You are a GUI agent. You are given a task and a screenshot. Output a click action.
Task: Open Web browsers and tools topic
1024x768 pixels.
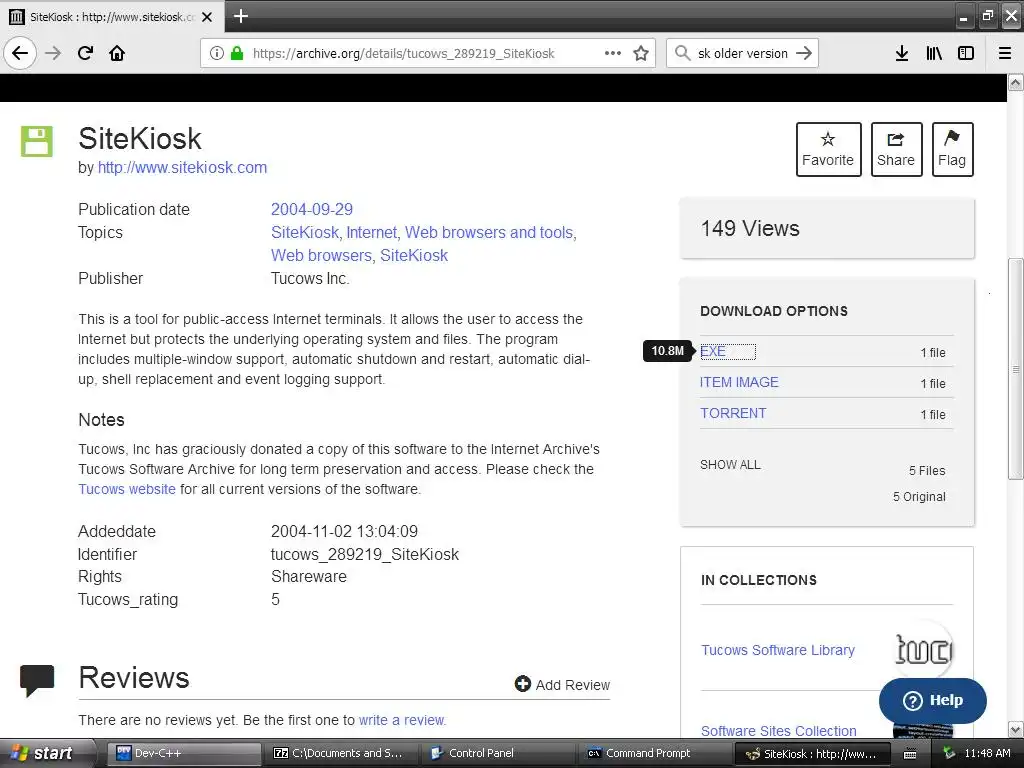pos(489,232)
